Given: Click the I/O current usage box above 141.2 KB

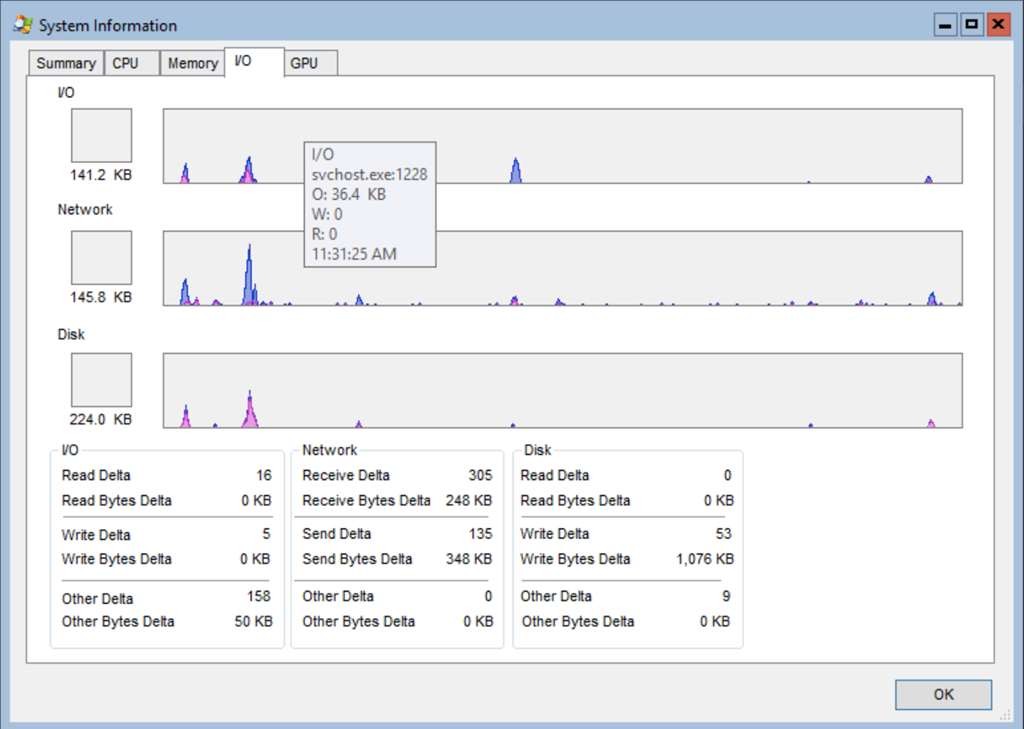Looking at the screenshot, I should pyautogui.click(x=101, y=135).
